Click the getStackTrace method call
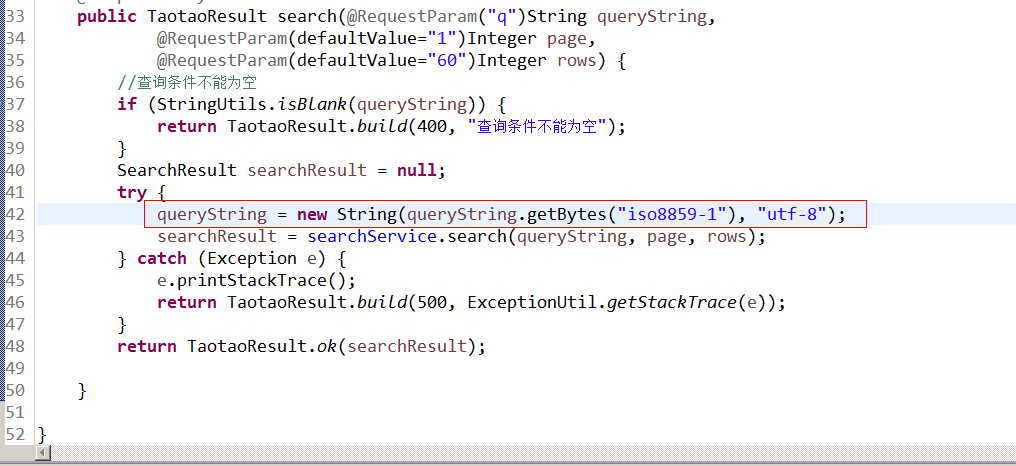Image resolution: width=1016 pixels, height=466 pixels. point(671,303)
